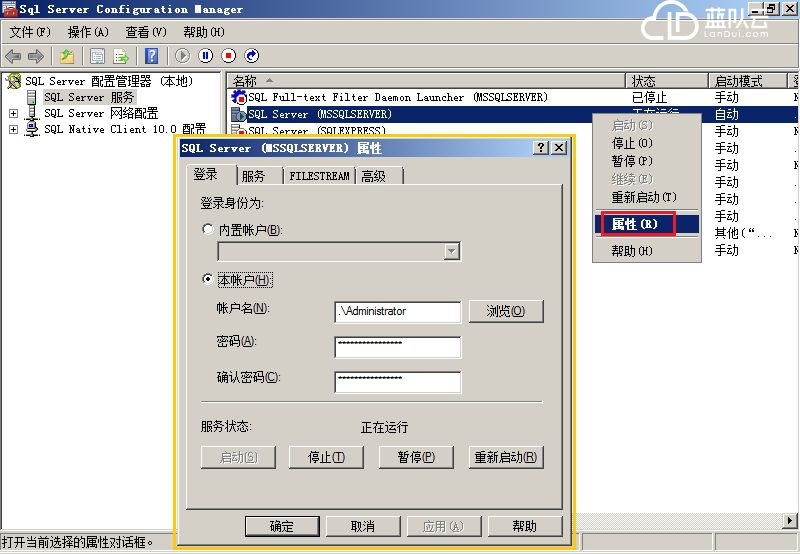This screenshot has height=554, width=800.
Task: Close the SQL Server 属性 dialog
Action: click(559, 148)
